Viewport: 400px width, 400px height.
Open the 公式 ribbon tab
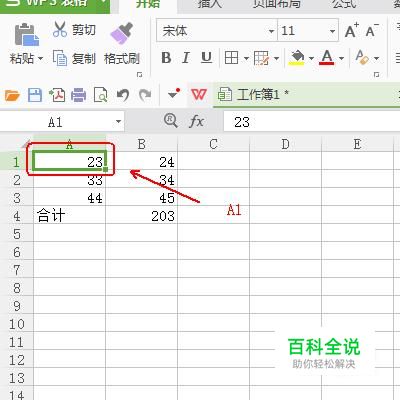click(x=344, y=4)
